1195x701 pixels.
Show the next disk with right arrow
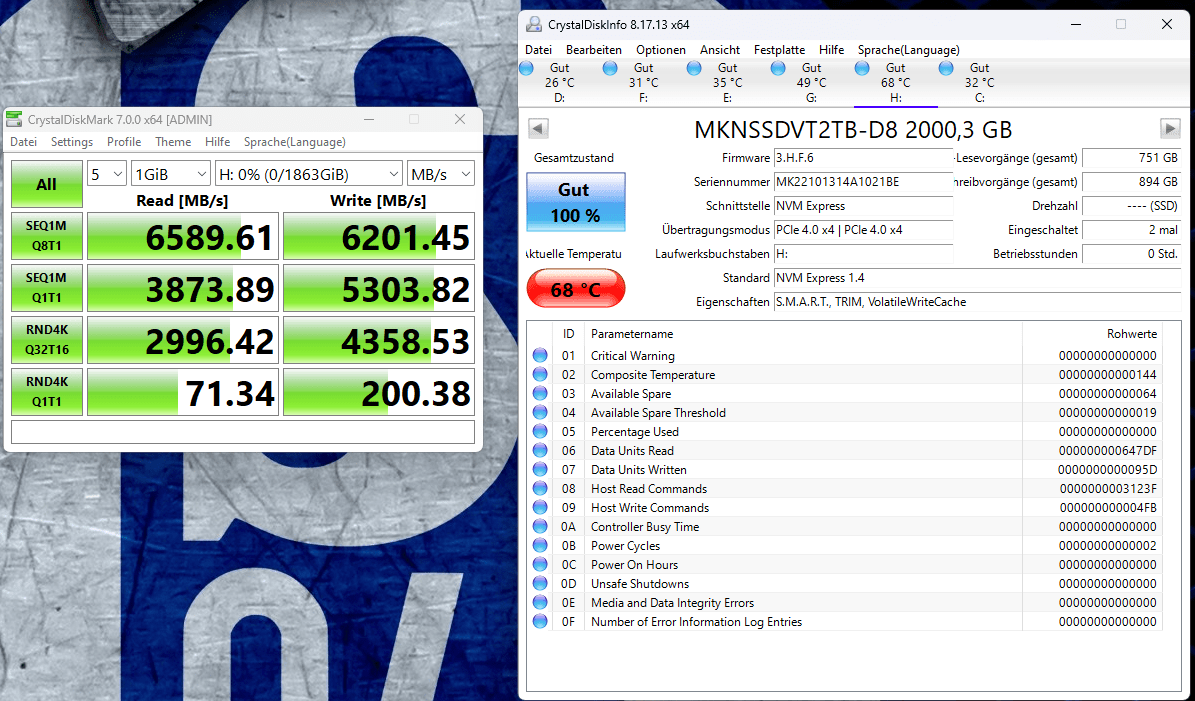(1170, 129)
